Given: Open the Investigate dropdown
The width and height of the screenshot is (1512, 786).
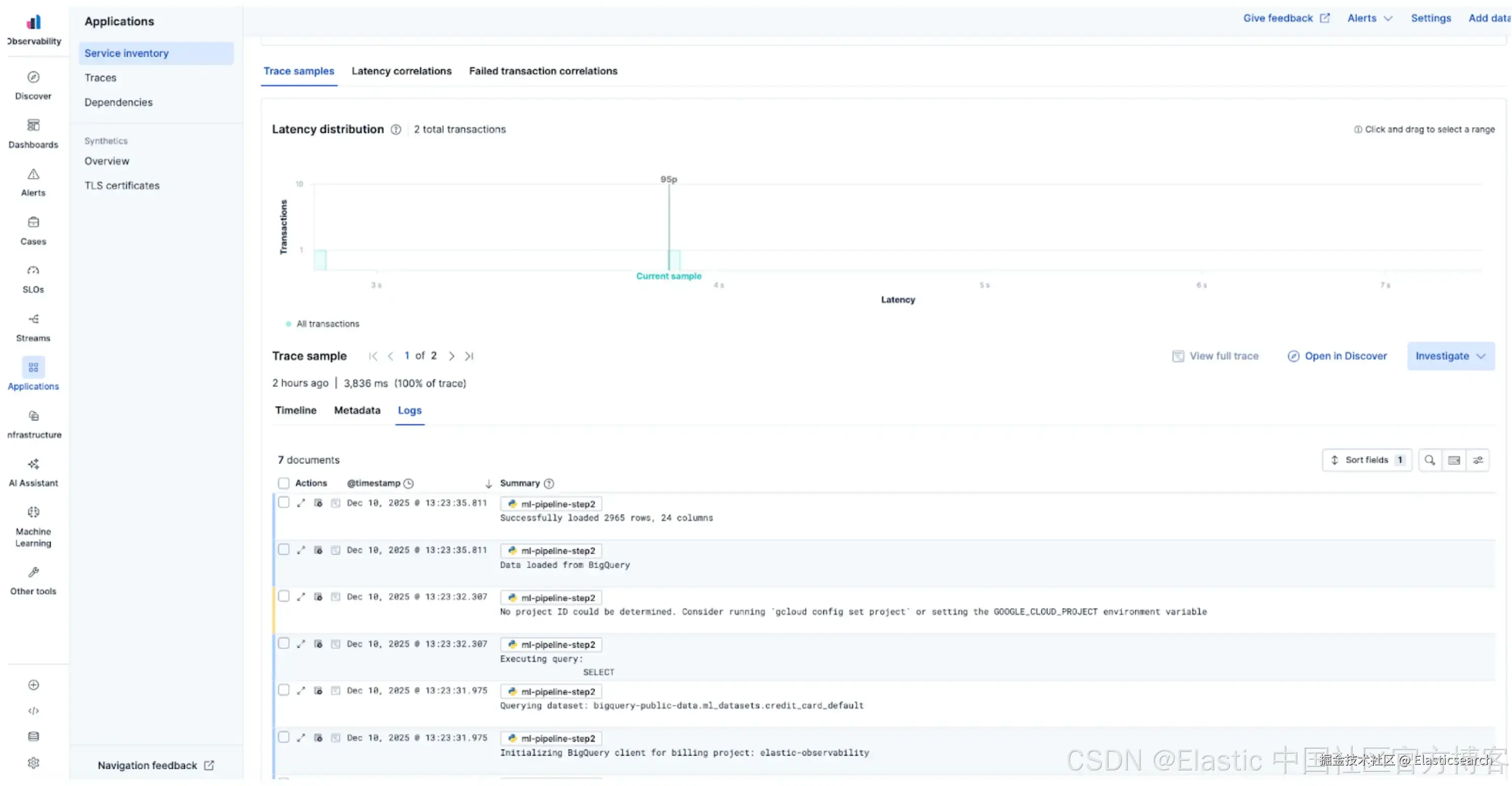Looking at the screenshot, I should (1450, 357).
